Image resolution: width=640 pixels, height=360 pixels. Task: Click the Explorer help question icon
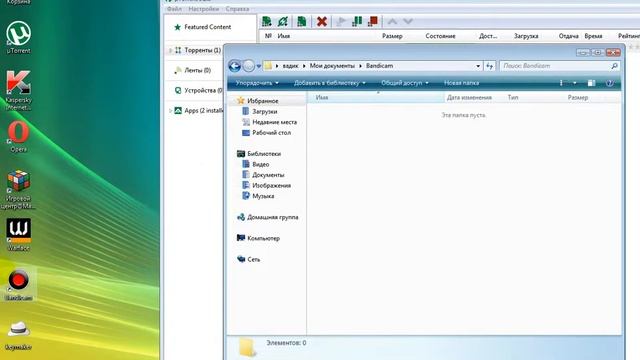click(x=609, y=83)
